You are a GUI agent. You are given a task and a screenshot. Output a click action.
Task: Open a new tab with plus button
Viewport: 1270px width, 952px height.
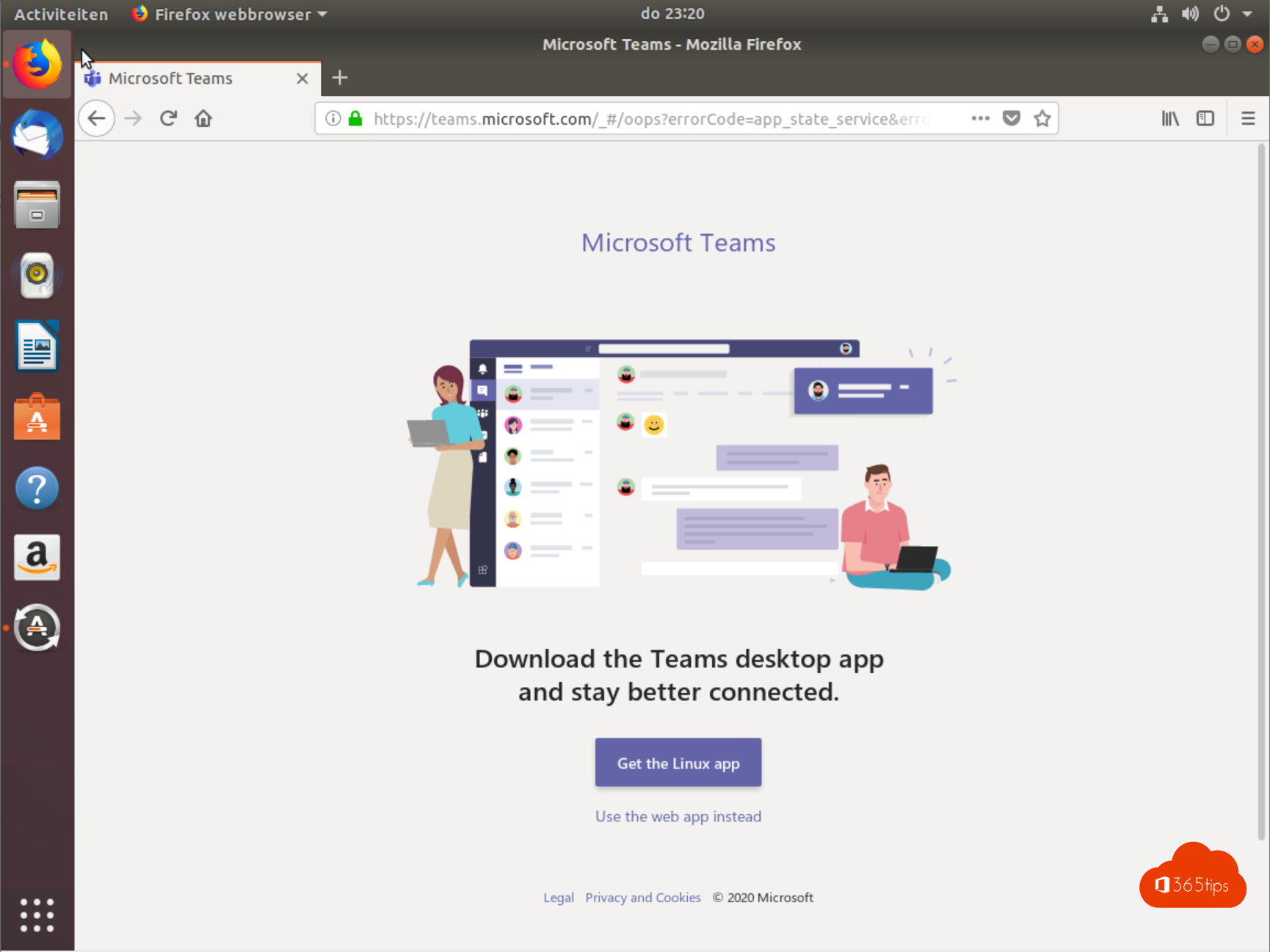click(339, 78)
